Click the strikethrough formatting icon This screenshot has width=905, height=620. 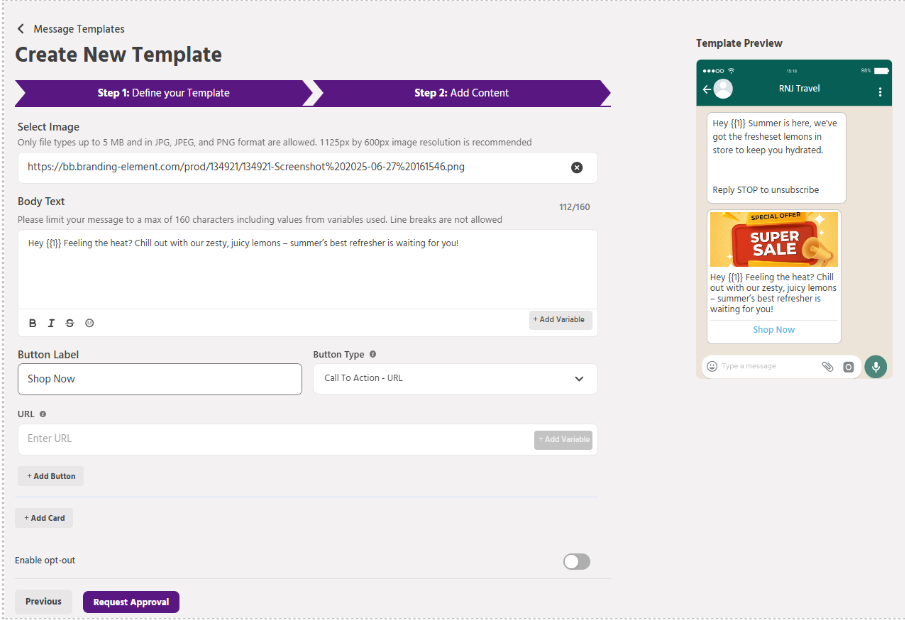point(70,323)
